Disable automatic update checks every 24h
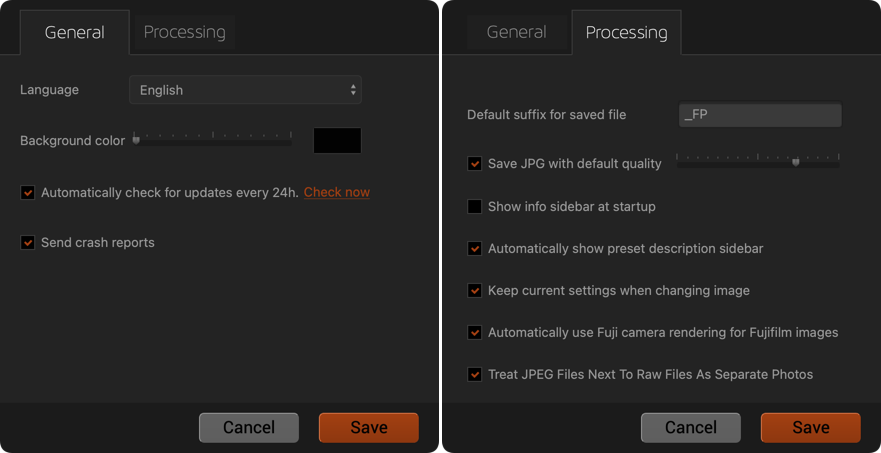 pos(28,193)
